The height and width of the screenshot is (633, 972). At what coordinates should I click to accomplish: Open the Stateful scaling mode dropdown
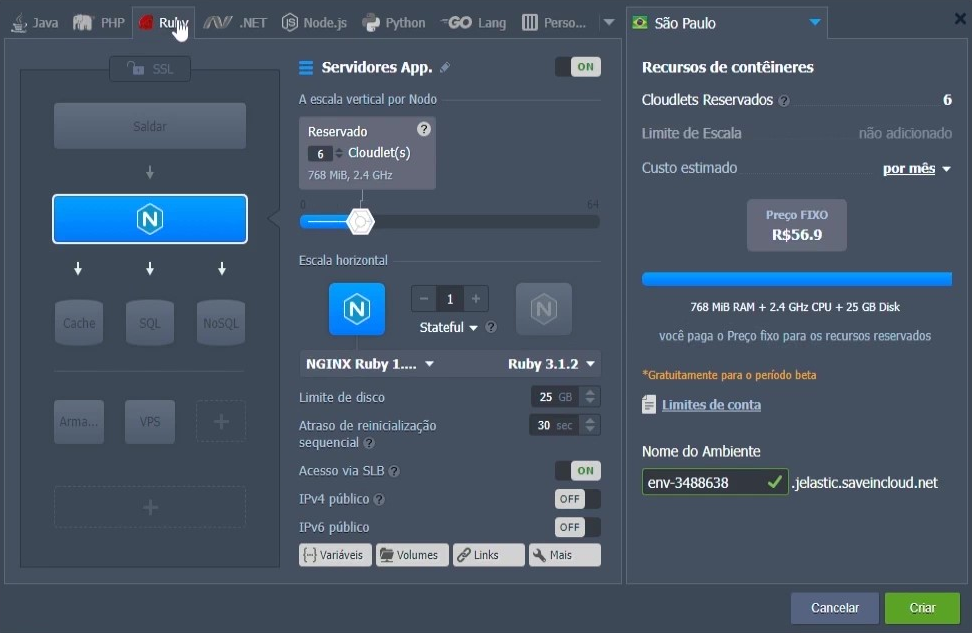click(x=448, y=327)
